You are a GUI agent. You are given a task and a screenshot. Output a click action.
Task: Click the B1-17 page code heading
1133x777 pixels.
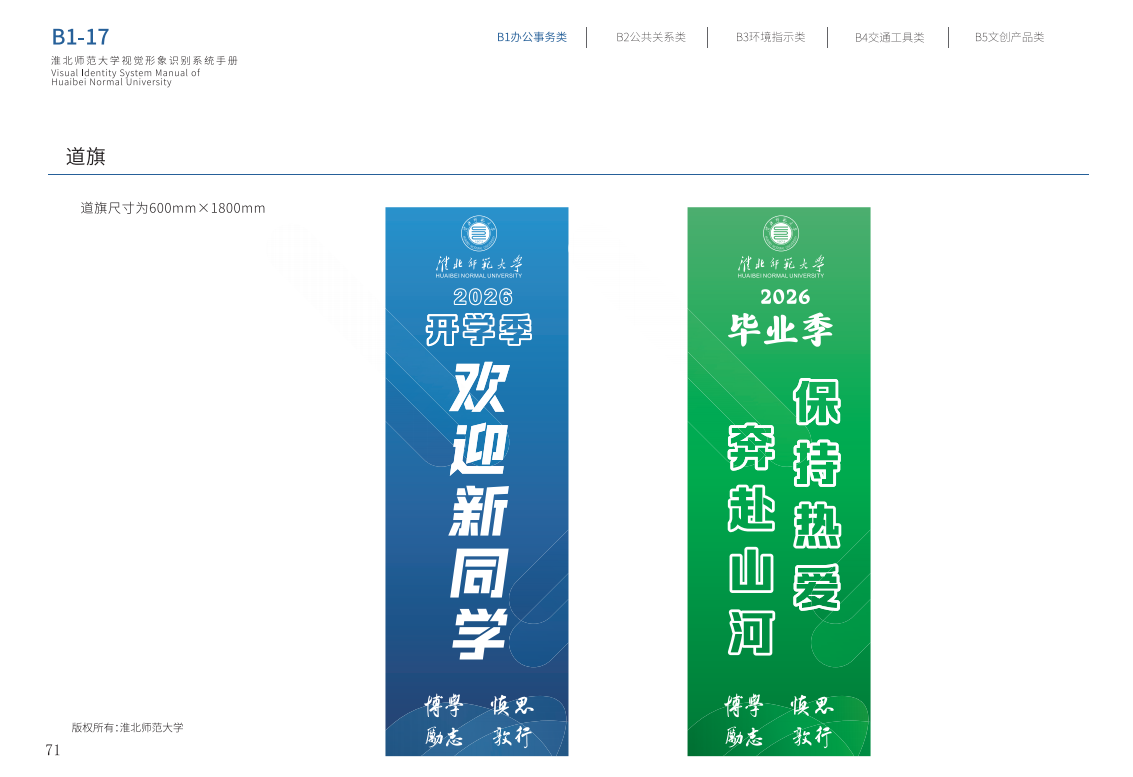(80, 37)
